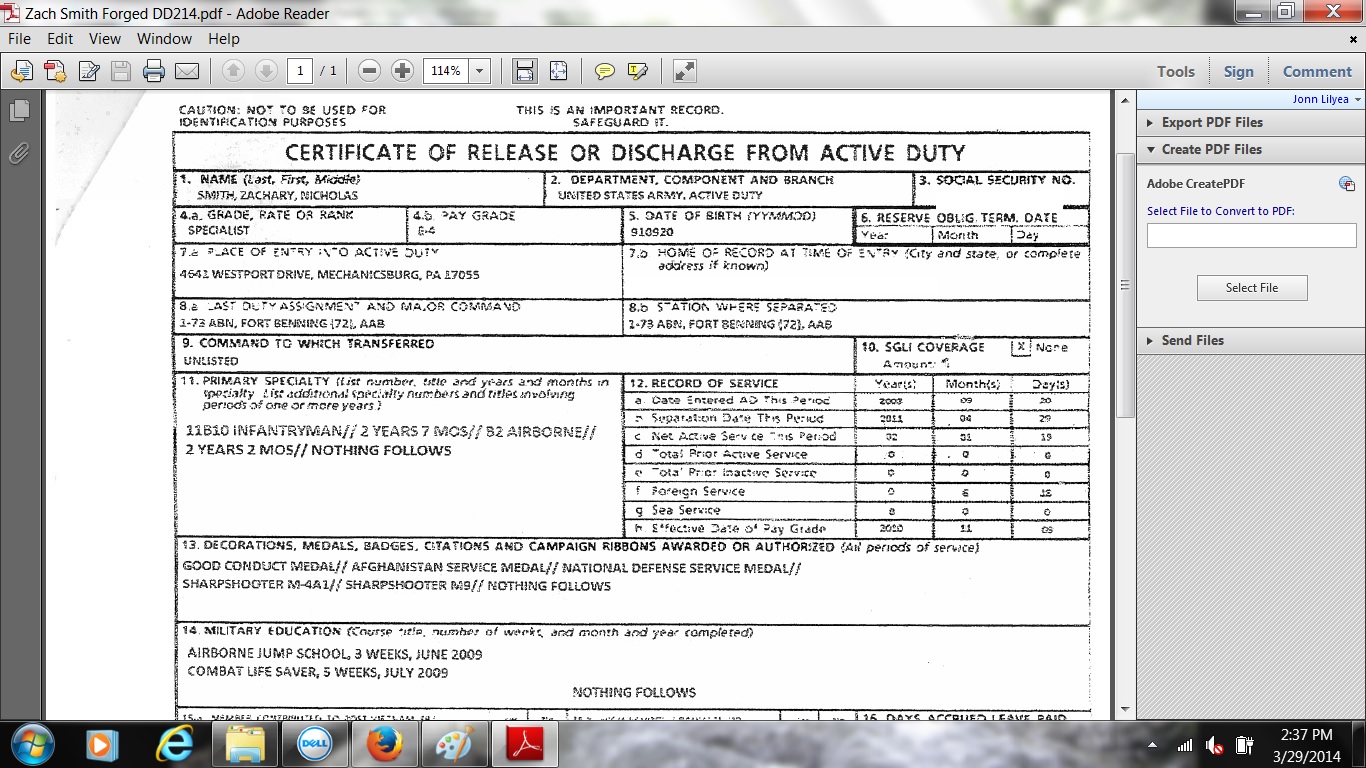Screen dimensions: 1366x768
Task: Open the Comment pane tab
Action: [1316, 71]
